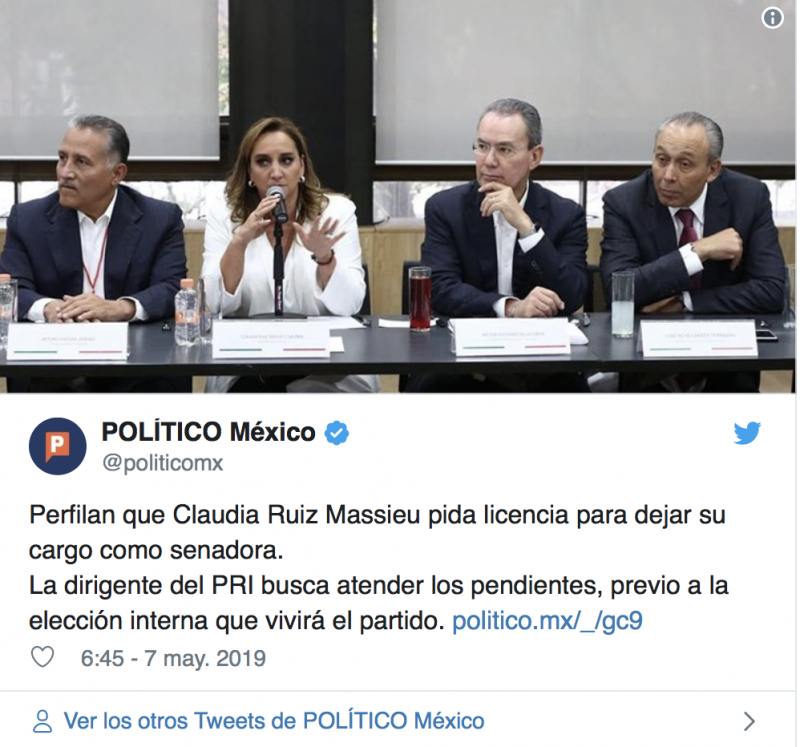Click the sentence about Claudia Ruiz Massieu
The image size is (800, 747).
click(377, 532)
